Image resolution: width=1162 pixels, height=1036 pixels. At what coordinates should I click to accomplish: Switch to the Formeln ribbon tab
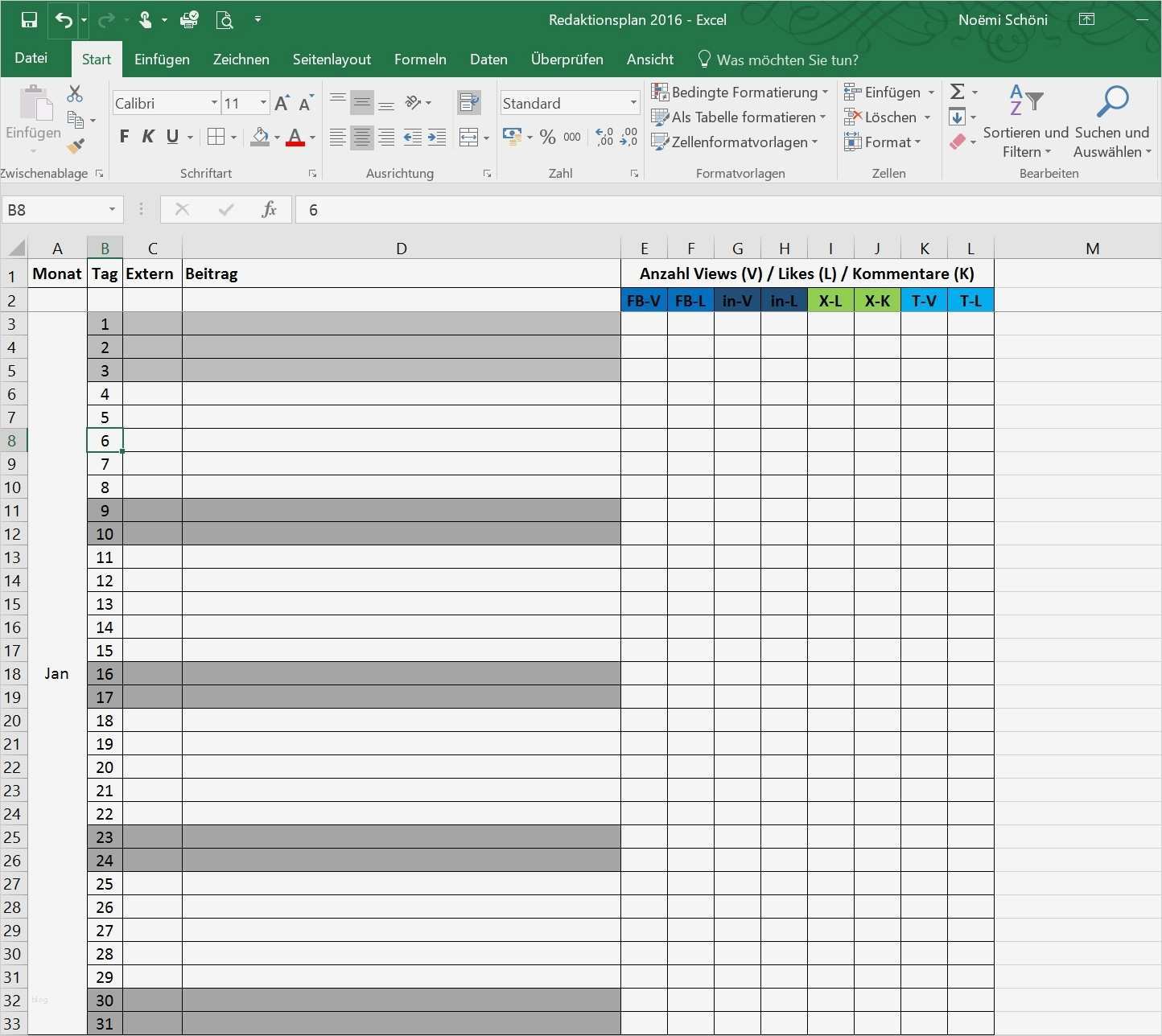click(x=419, y=59)
